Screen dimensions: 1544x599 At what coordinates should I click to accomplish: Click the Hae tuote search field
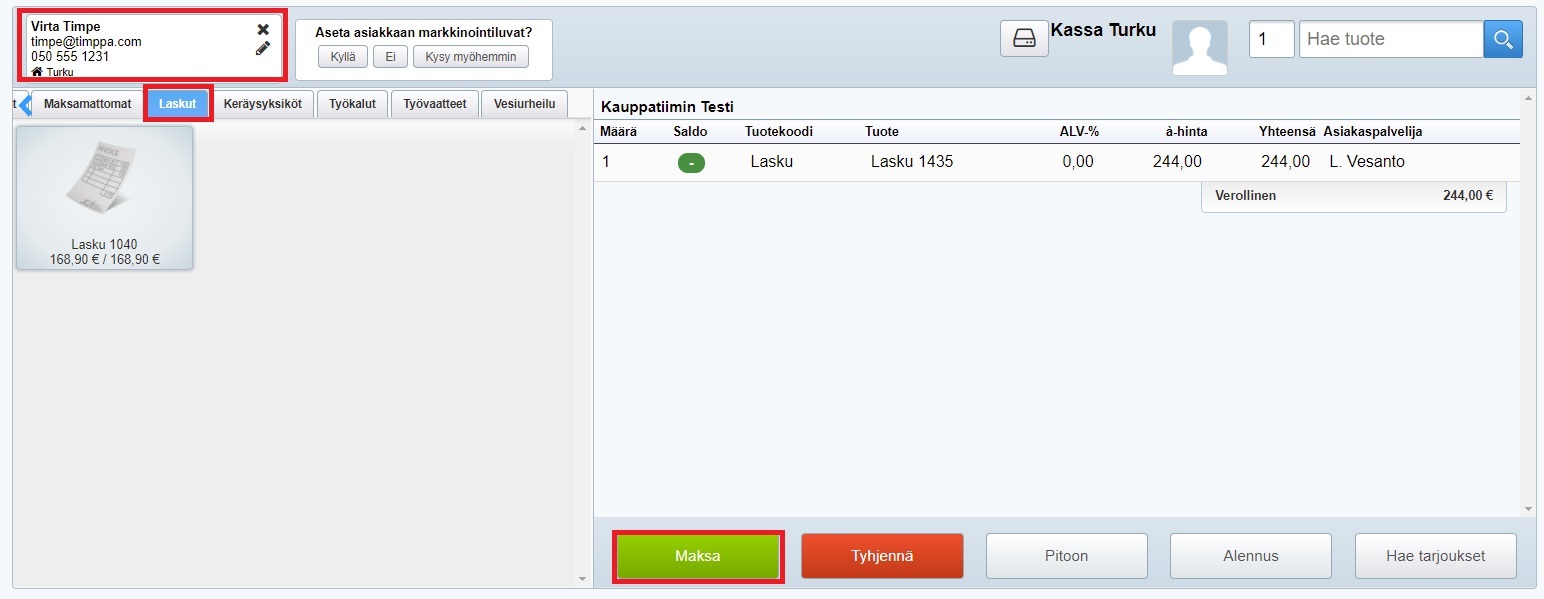[1390, 39]
